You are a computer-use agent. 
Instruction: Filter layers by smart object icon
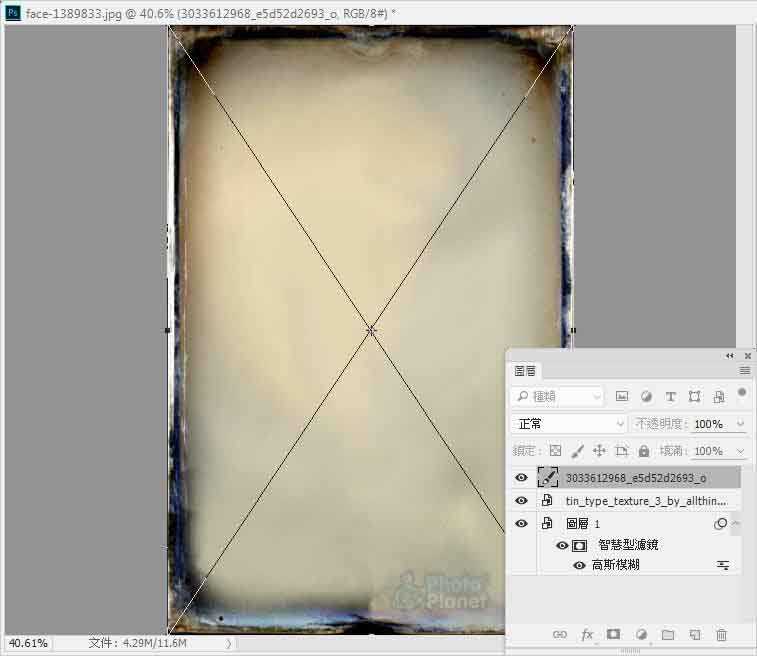pos(719,396)
